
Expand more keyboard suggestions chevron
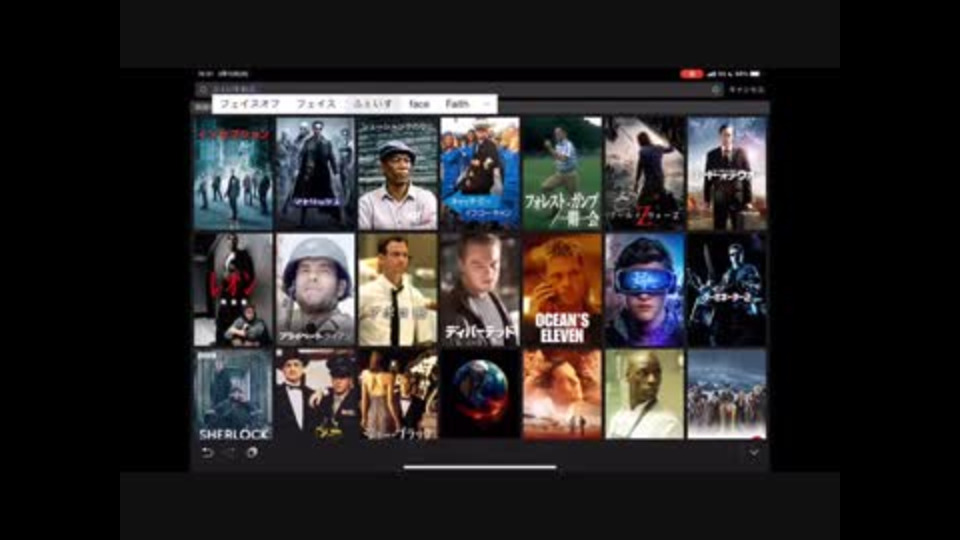486,104
